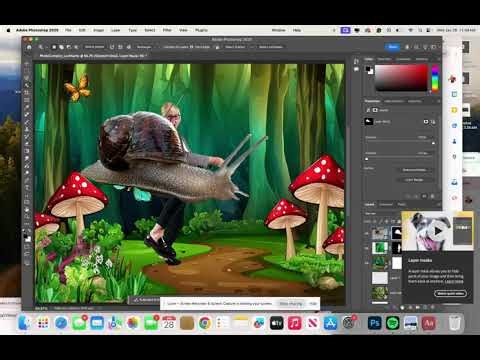The height and width of the screenshot is (360, 480).
Task: Click Learn more link in tooltip
Action: coord(454,281)
